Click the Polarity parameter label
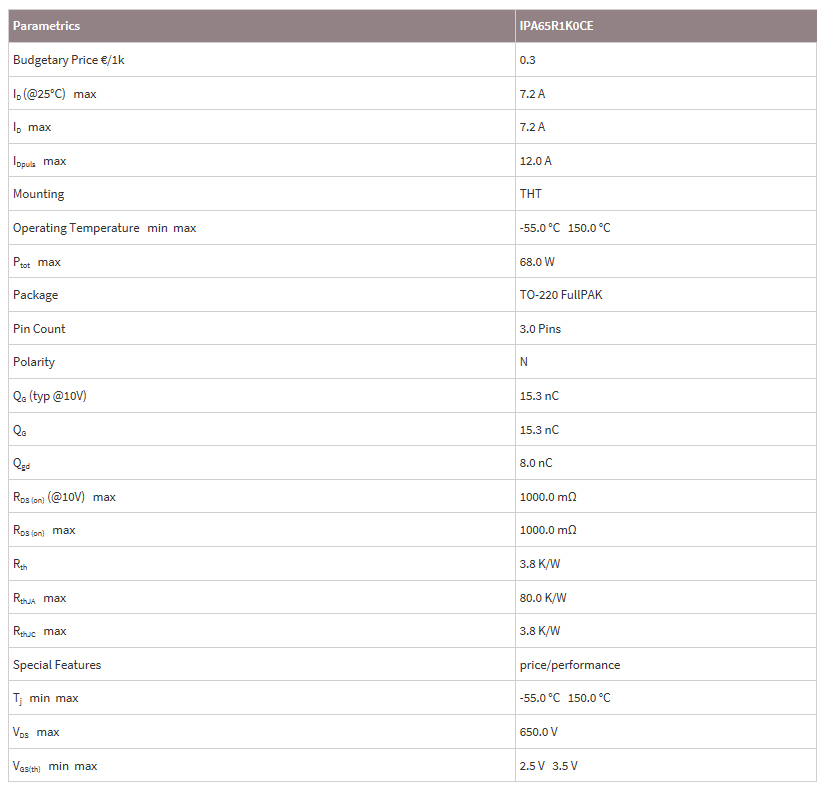Viewport: 826px width, 795px height. pyautogui.click(x=34, y=362)
